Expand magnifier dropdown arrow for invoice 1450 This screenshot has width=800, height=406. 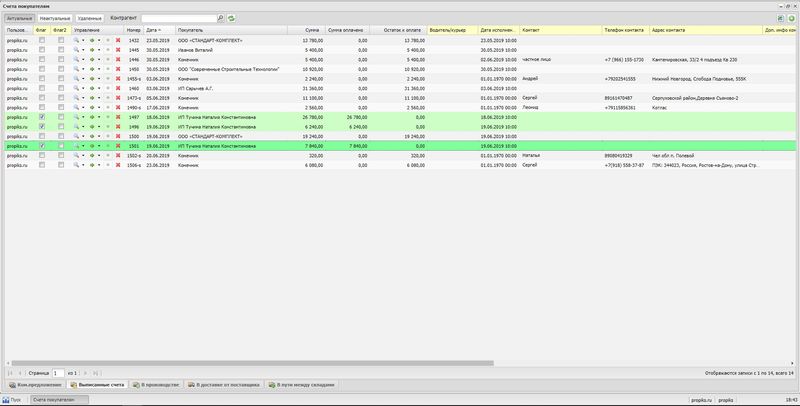(83, 69)
